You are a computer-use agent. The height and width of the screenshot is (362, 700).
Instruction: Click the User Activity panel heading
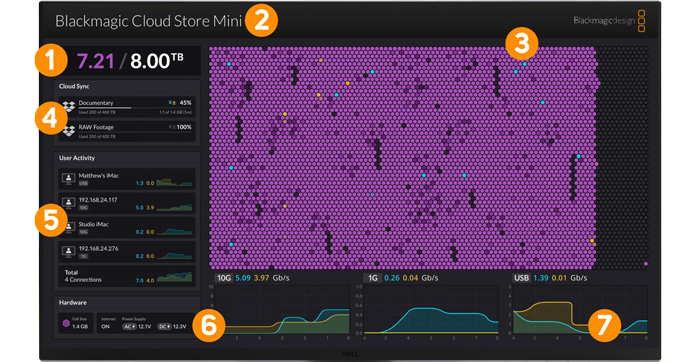(x=77, y=158)
